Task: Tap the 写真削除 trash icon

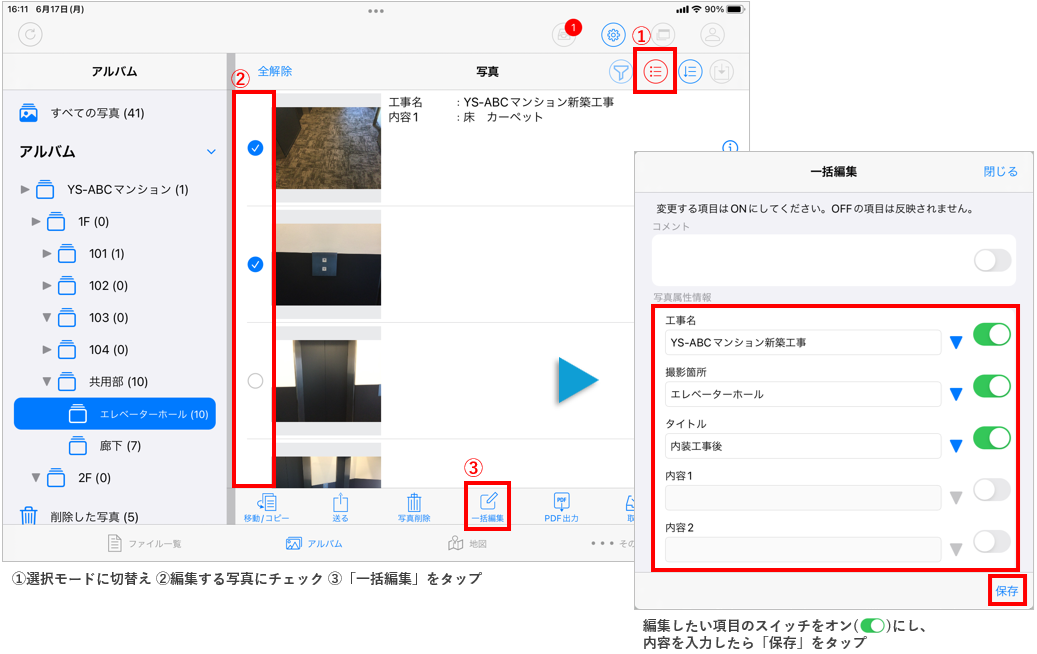Action: (x=414, y=505)
